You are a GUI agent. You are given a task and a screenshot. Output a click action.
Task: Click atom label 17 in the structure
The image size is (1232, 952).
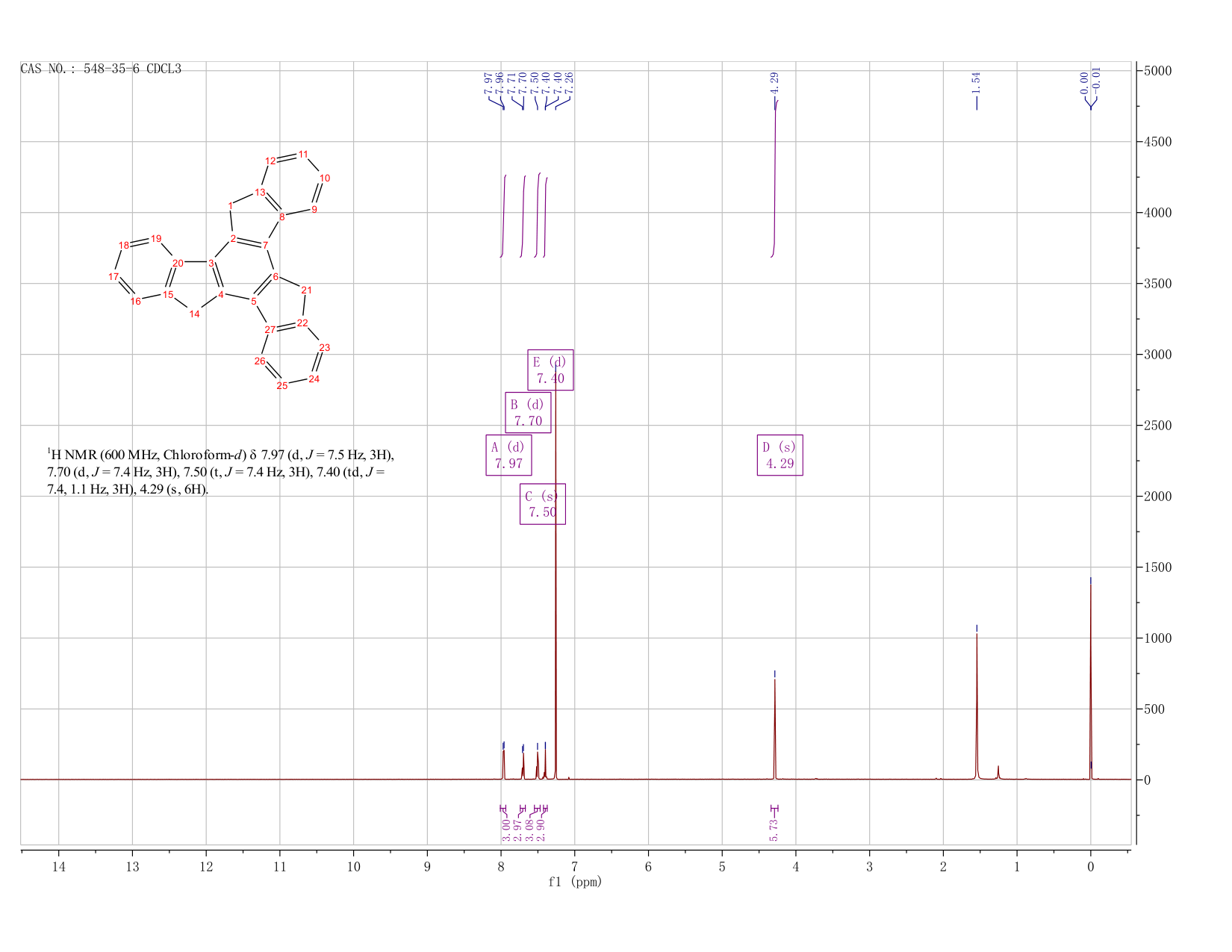(113, 277)
